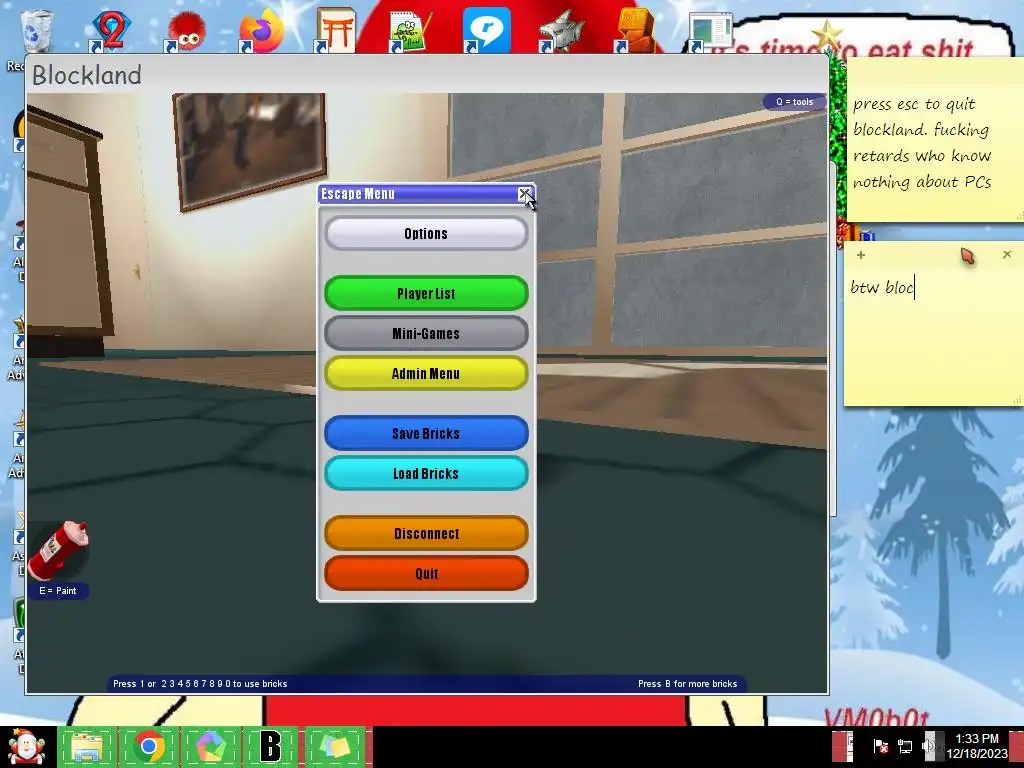Click the volume speaker tray icon

click(x=929, y=746)
